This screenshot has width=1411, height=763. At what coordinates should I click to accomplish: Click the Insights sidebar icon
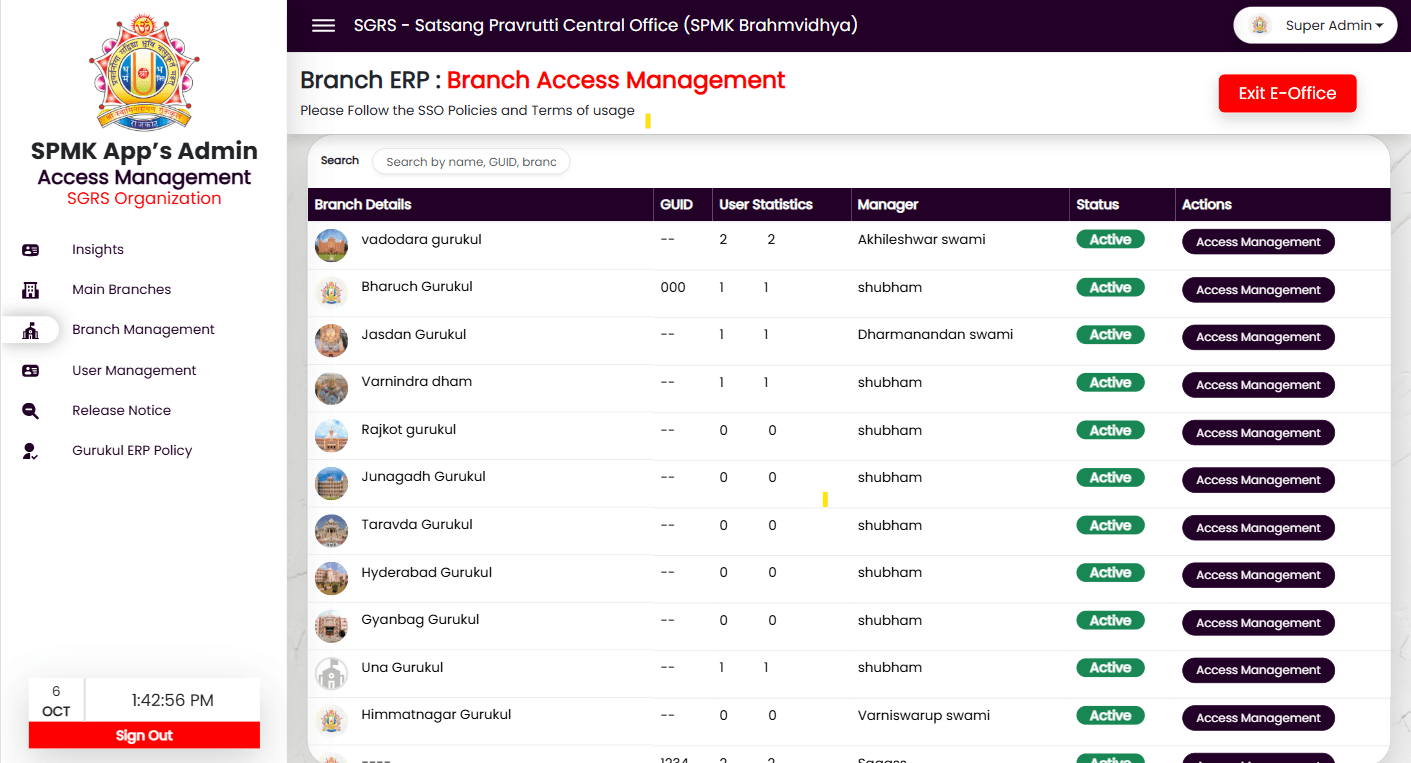[x=30, y=250]
